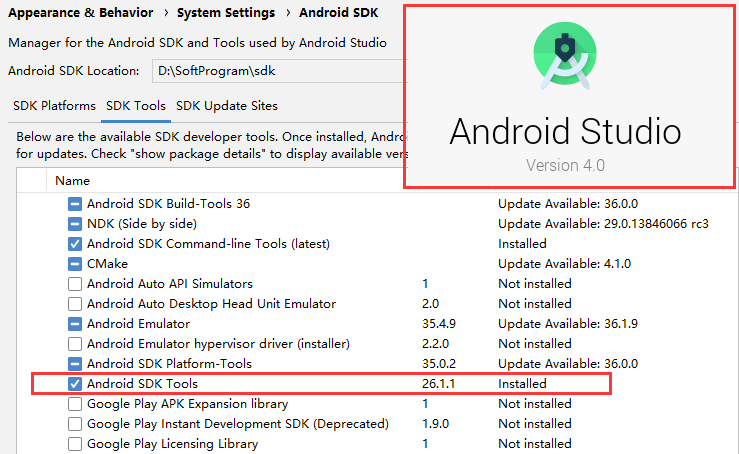Toggle NDK (Side by side) checkbox

(74, 224)
